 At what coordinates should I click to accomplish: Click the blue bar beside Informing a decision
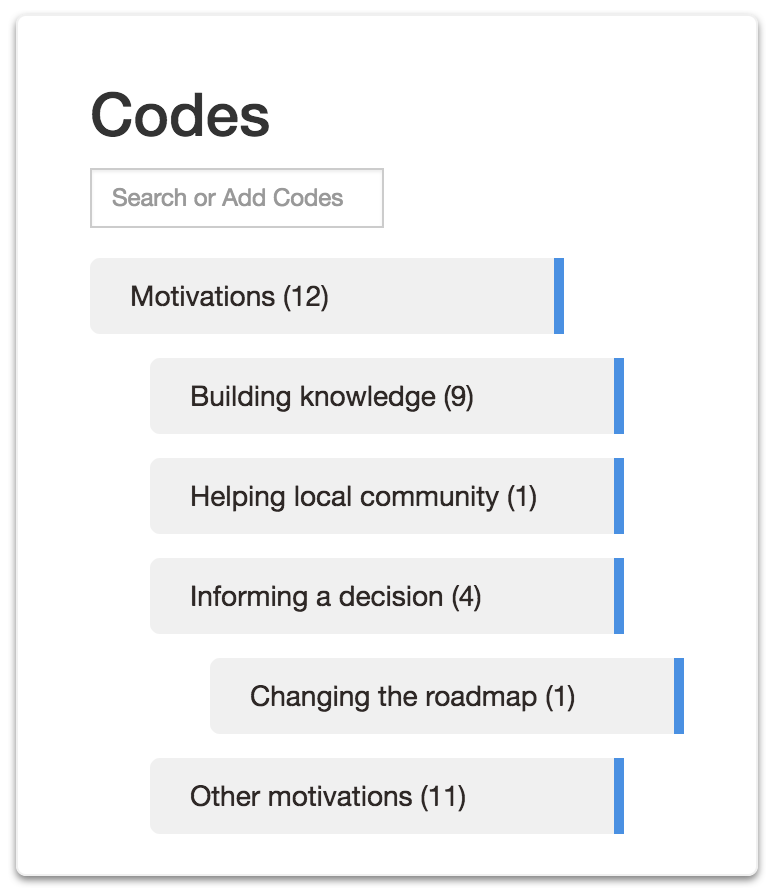click(x=619, y=596)
